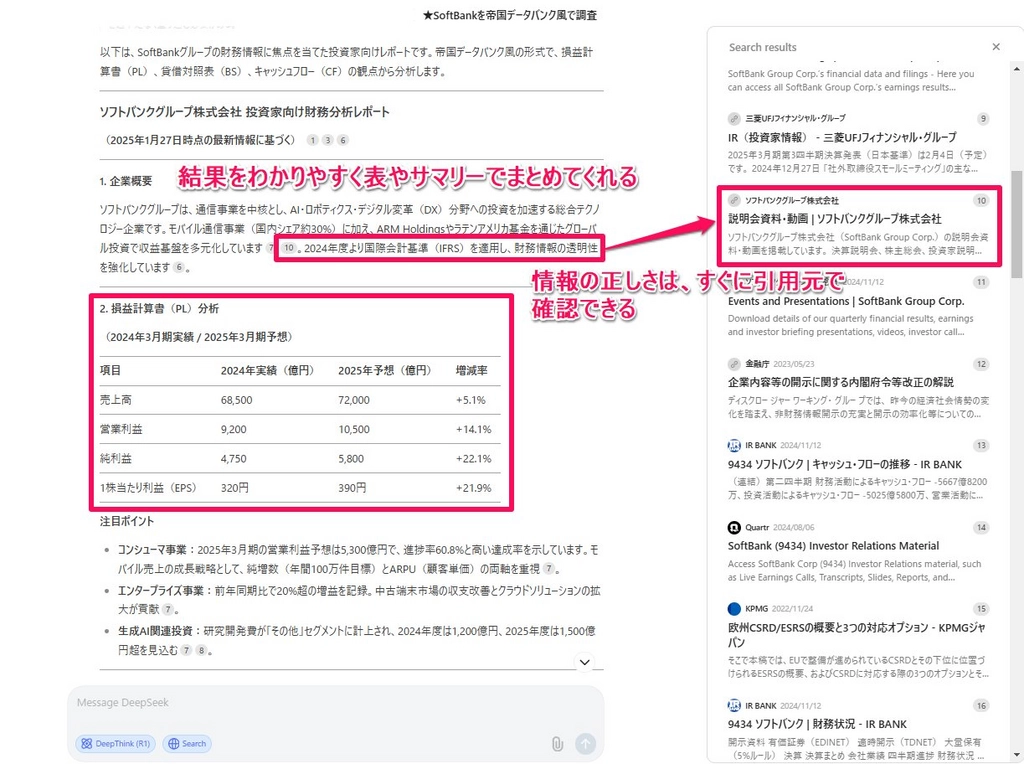This screenshot has width=1024, height=764.
Task: Click IR BANK favicon for キャッシュ・フロー result
Action: pyautogui.click(x=734, y=445)
